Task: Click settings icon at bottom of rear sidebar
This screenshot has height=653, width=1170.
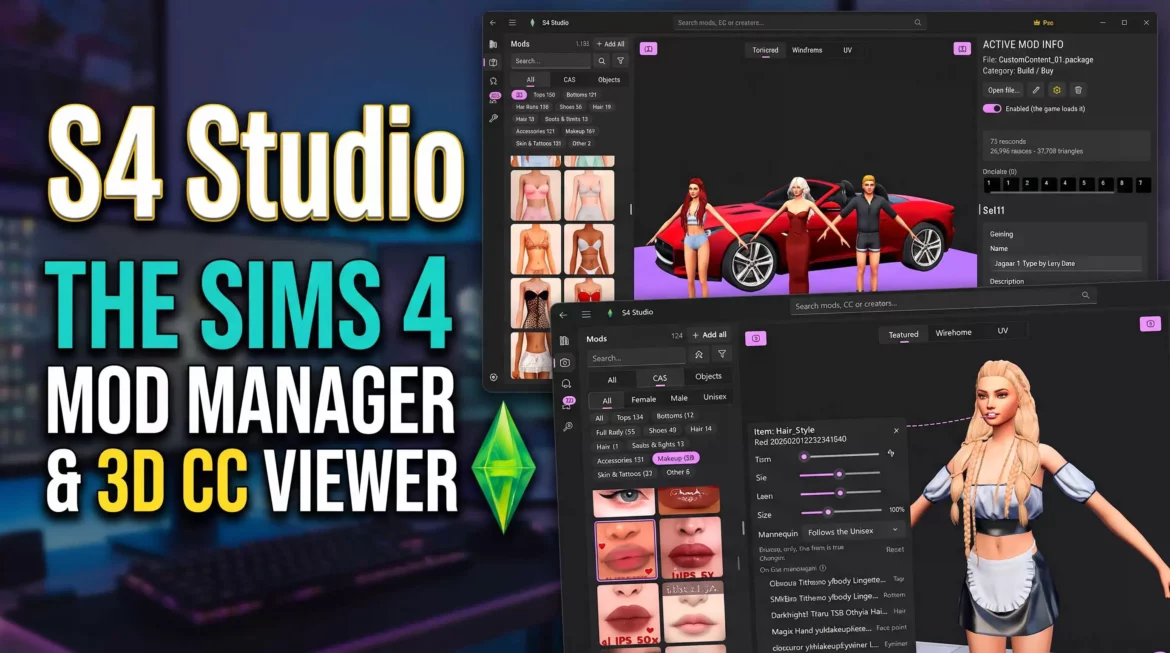Action: click(x=493, y=378)
